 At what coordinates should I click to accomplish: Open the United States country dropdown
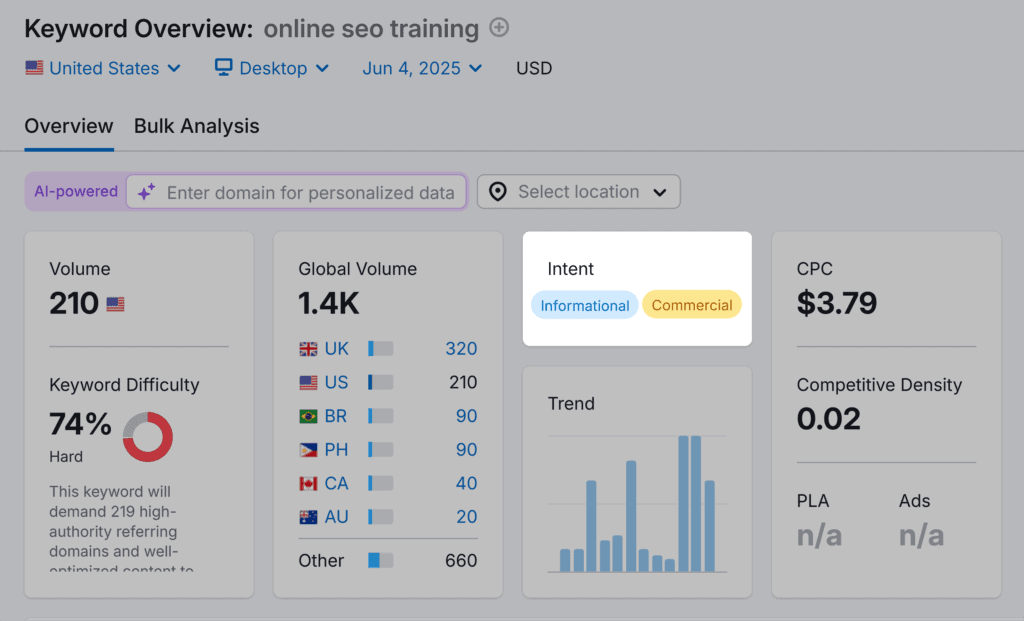[103, 68]
